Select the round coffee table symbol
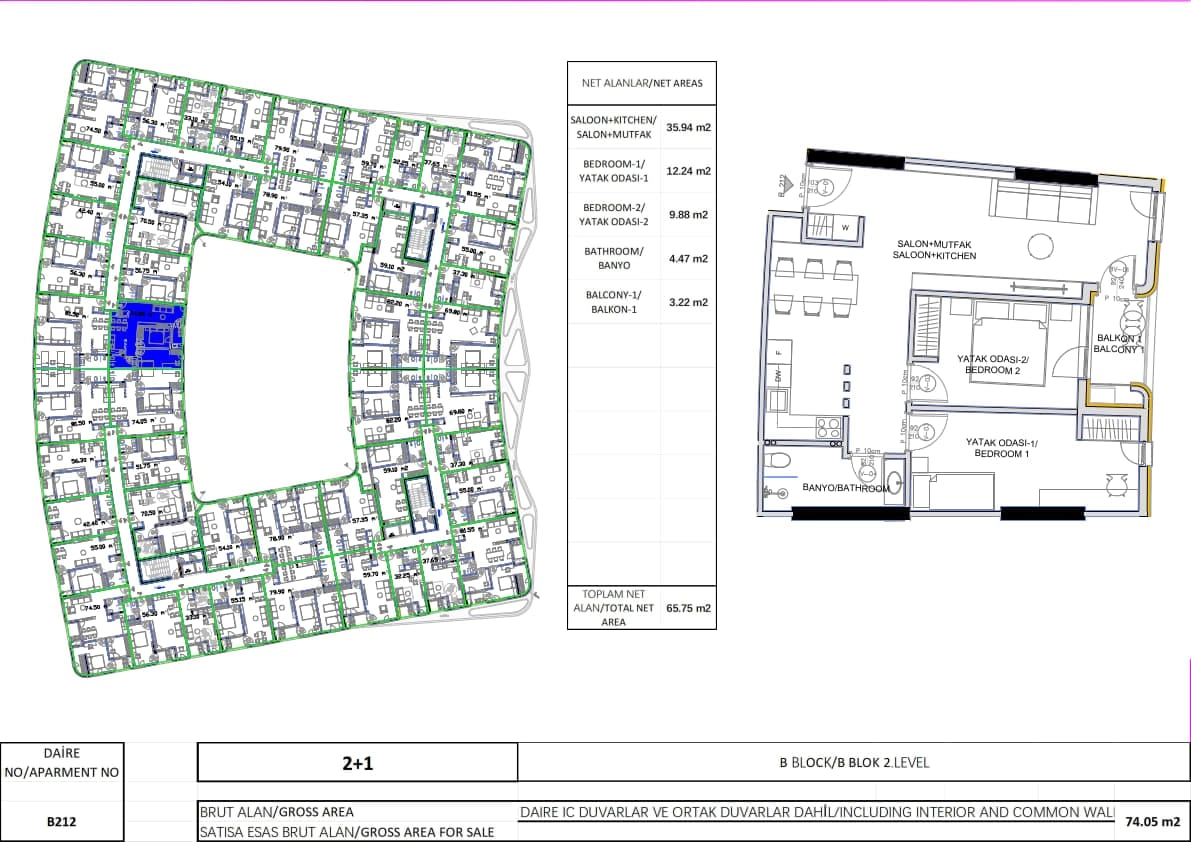Screen dimensions: 1191x842 (1040, 246)
